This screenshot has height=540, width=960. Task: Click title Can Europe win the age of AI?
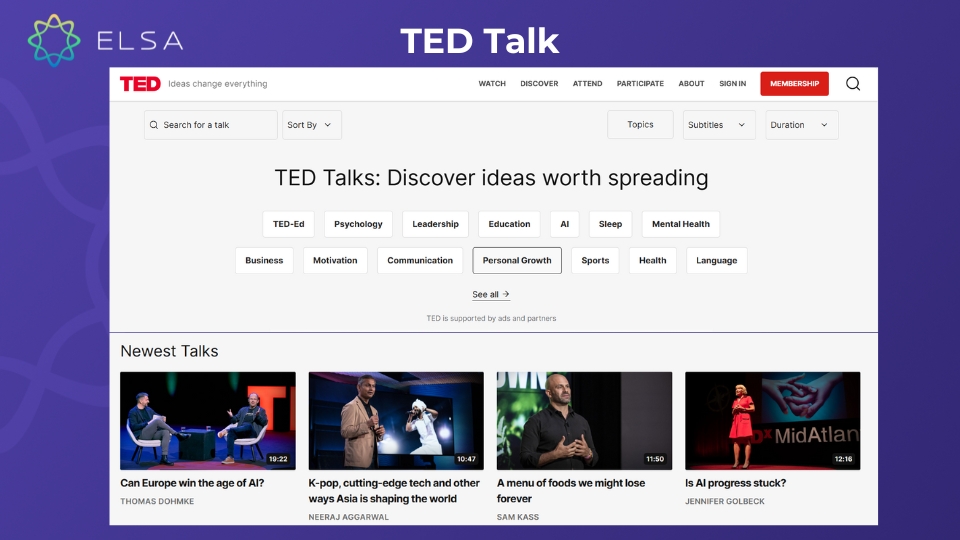(192, 483)
